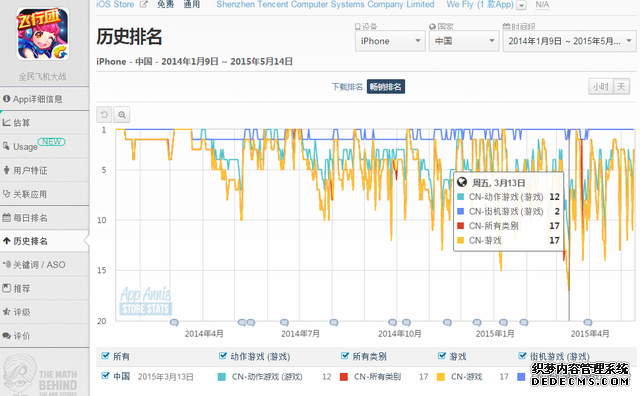Image resolution: width=640 pixels, height=396 pixels.
Task: Open 评级 star sidebar item
Action: tap(44, 312)
